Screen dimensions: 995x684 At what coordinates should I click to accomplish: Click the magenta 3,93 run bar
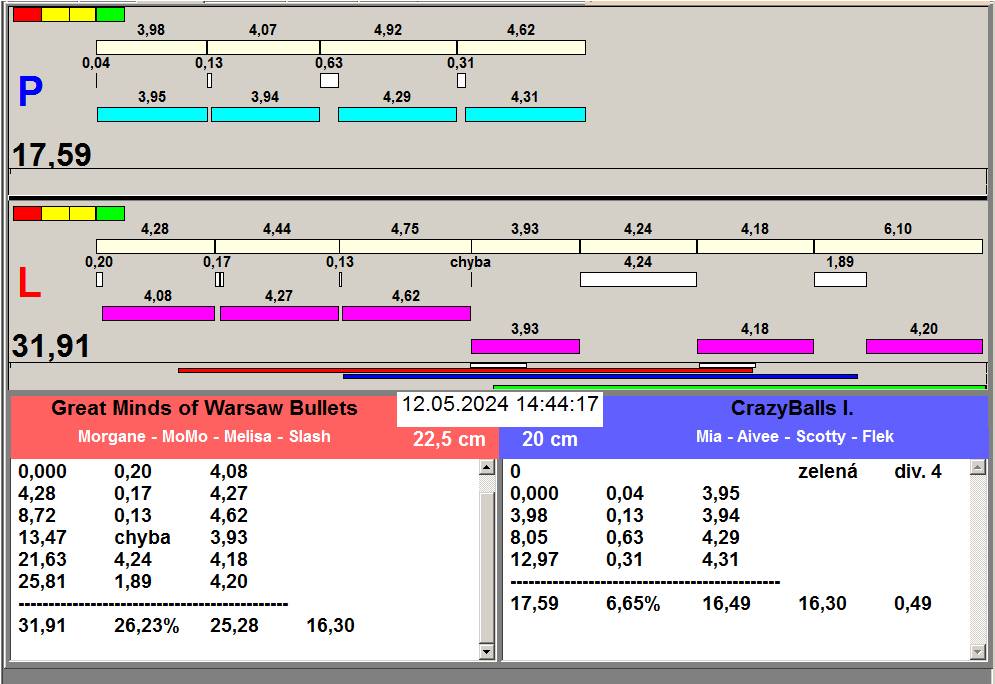click(x=525, y=346)
